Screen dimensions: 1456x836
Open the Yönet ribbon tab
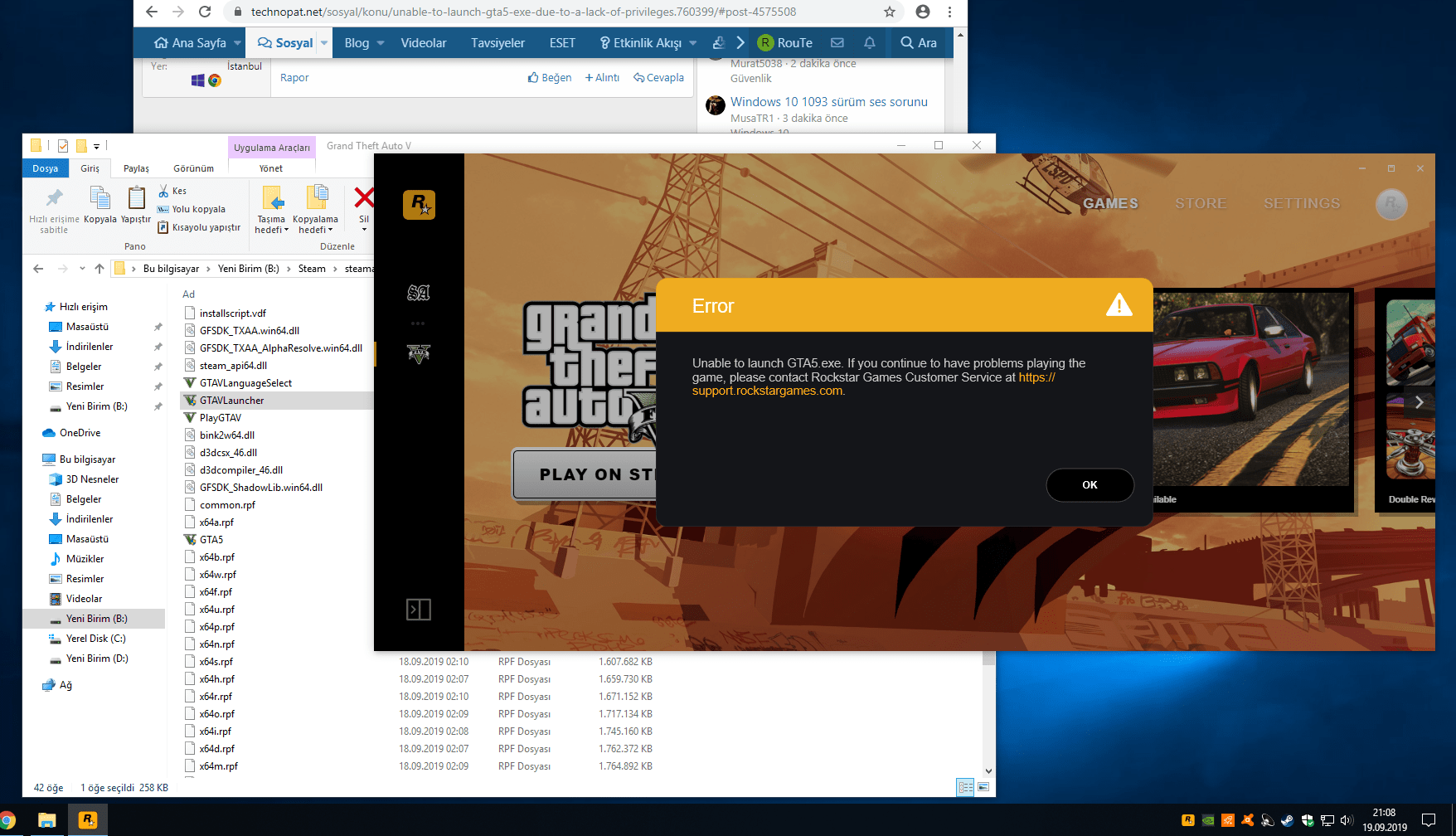(x=271, y=168)
